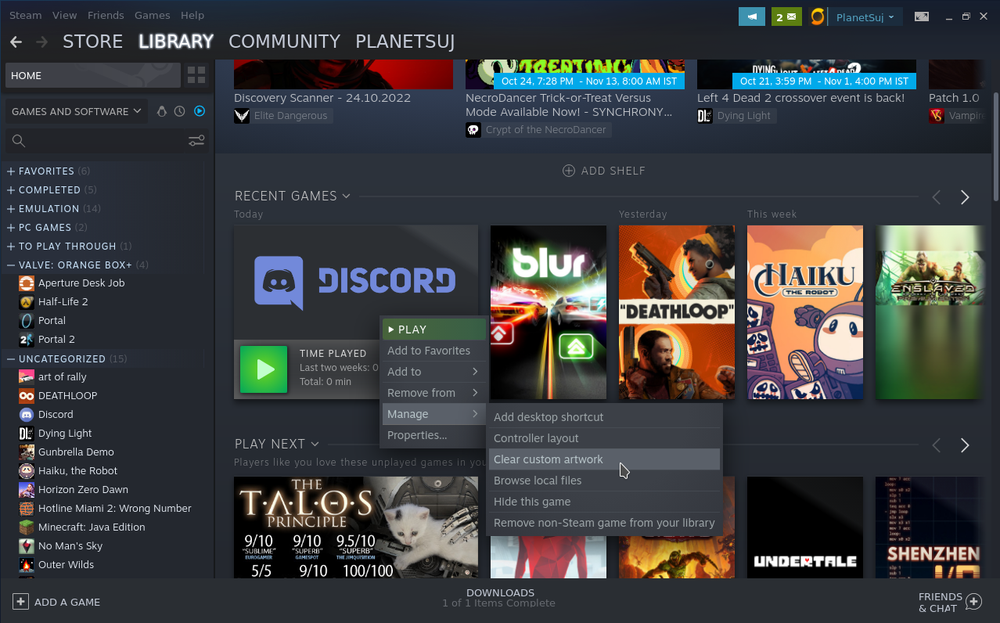Open advanced search filter options icon
Image resolution: width=1000 pixels, height=623 pixels.
[x=196, y=140]
